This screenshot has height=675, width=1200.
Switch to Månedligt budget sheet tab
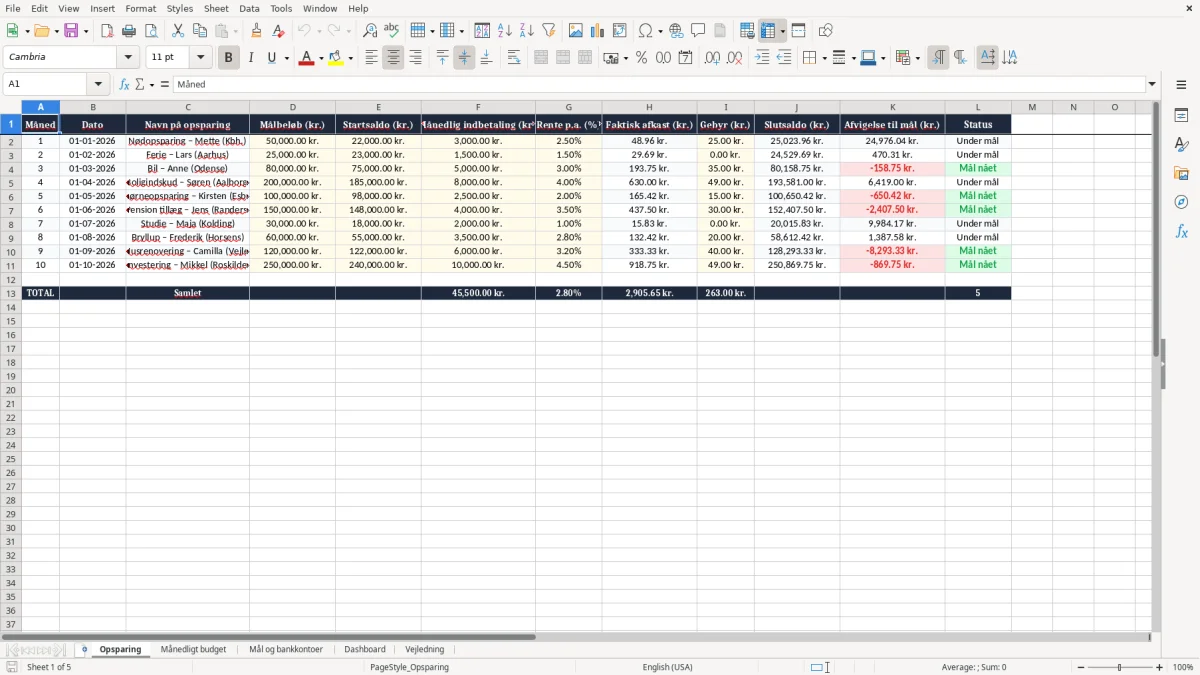coord(193,649)
